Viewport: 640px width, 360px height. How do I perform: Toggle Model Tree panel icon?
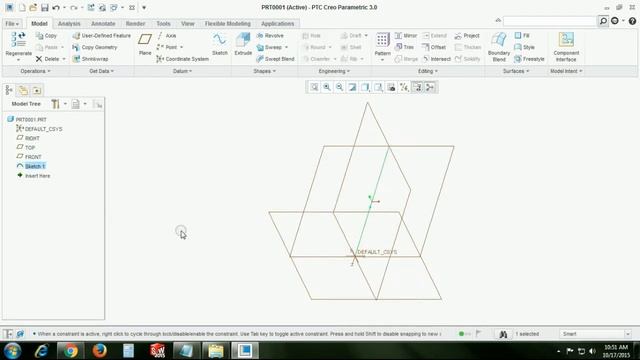9,90
